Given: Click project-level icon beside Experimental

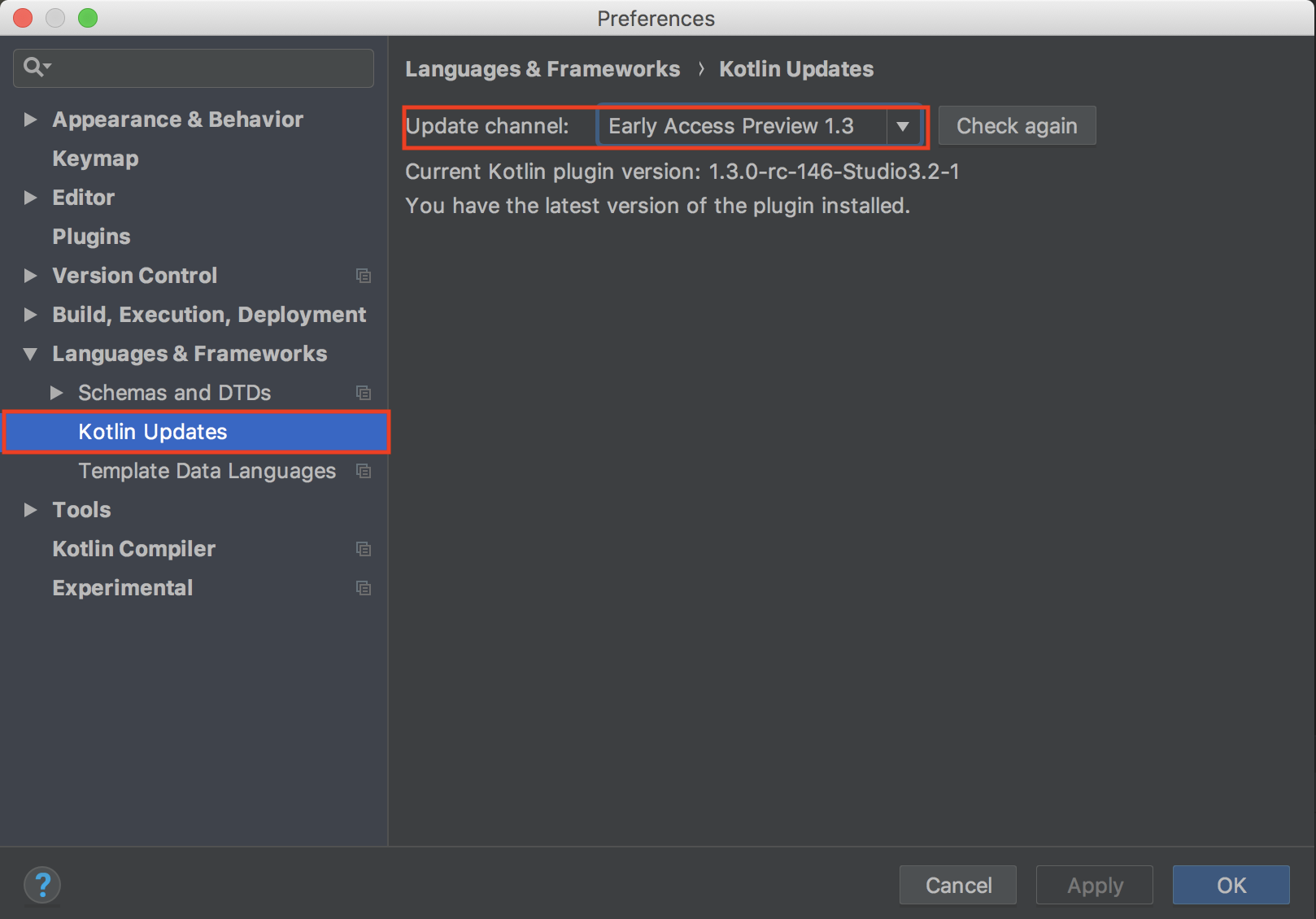Looking at the screenshot, I should 364,588.
